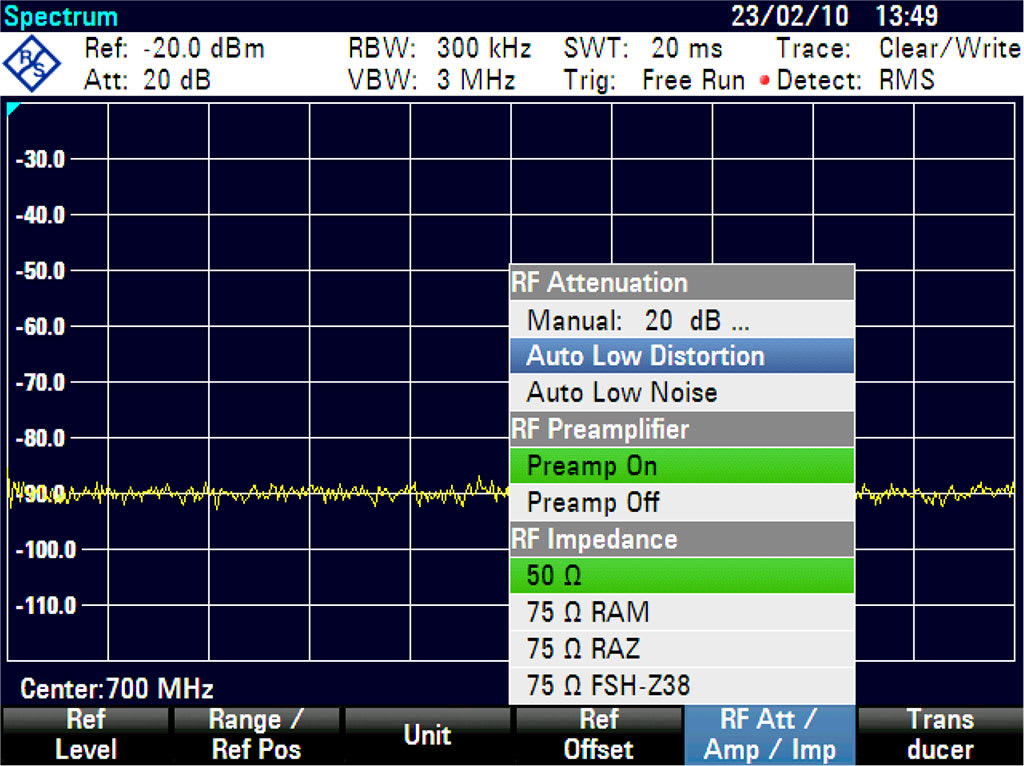Viewport: 1024px width, 766px height.
Task: Open the Unit softkey menu
Action: 427,735
